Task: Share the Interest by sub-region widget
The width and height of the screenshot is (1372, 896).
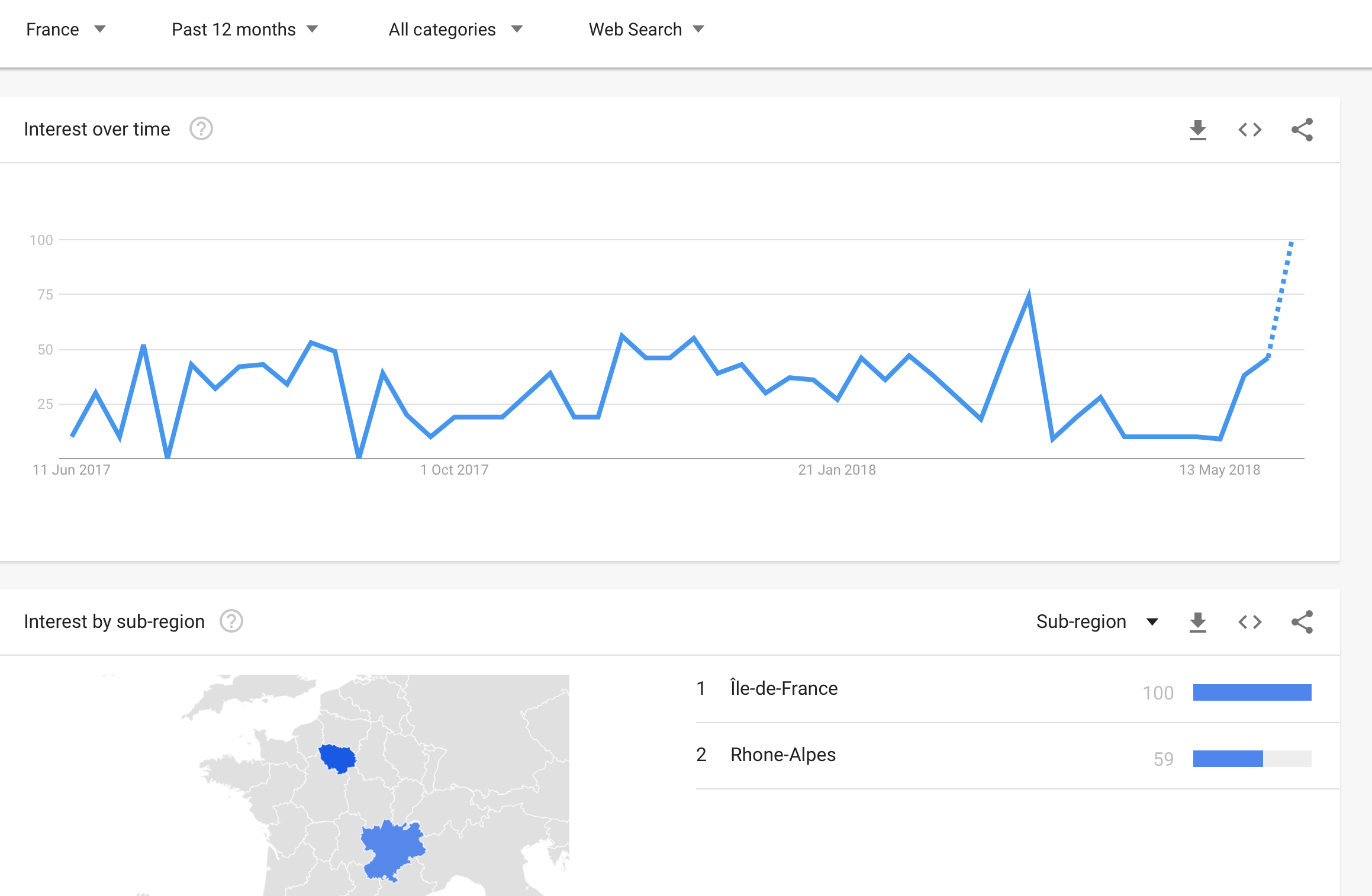Action: click(x=1302, y=622)
